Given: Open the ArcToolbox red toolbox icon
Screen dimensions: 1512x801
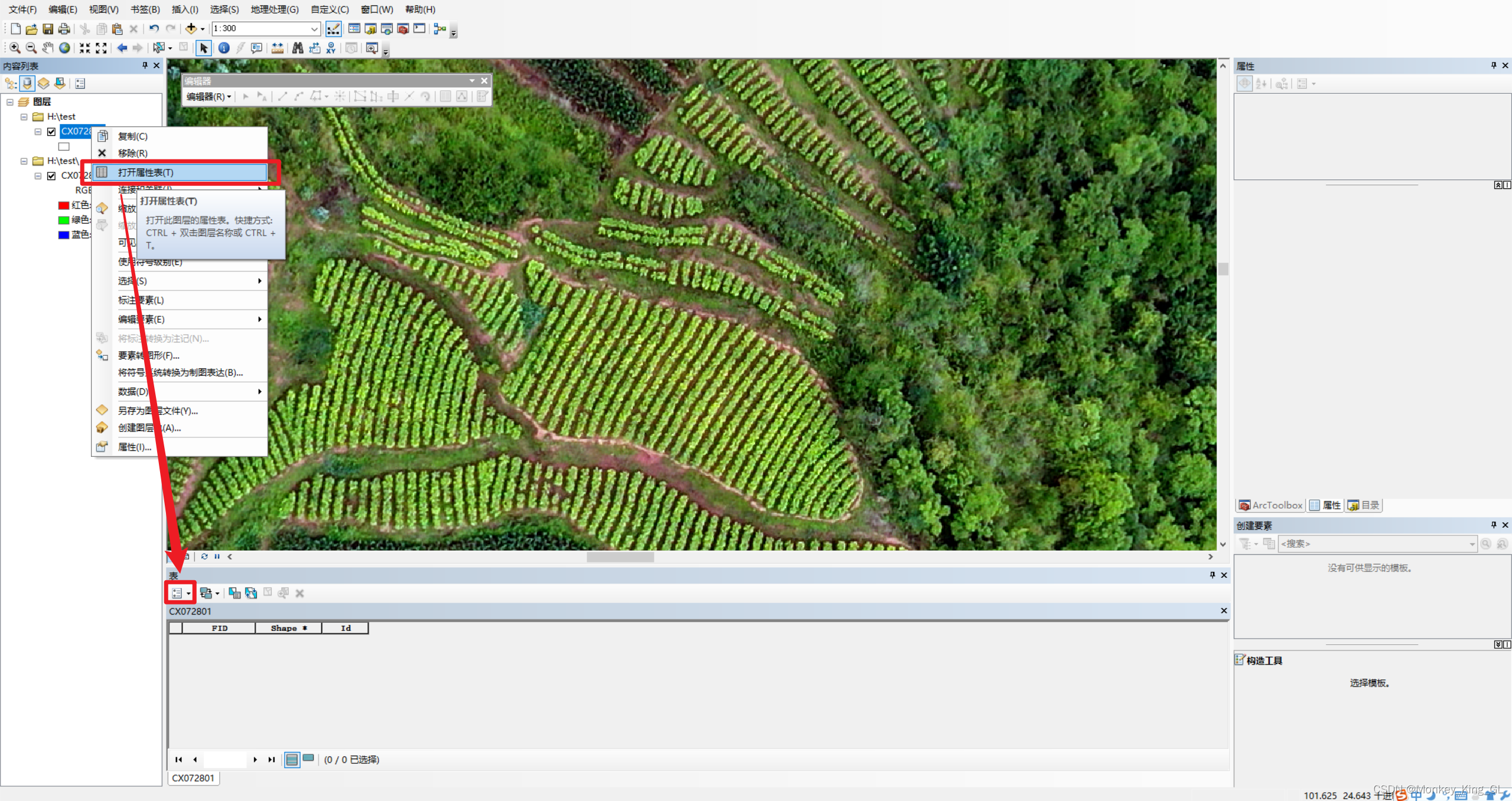Looking at the screenshot, I should (x=403, y=28).
